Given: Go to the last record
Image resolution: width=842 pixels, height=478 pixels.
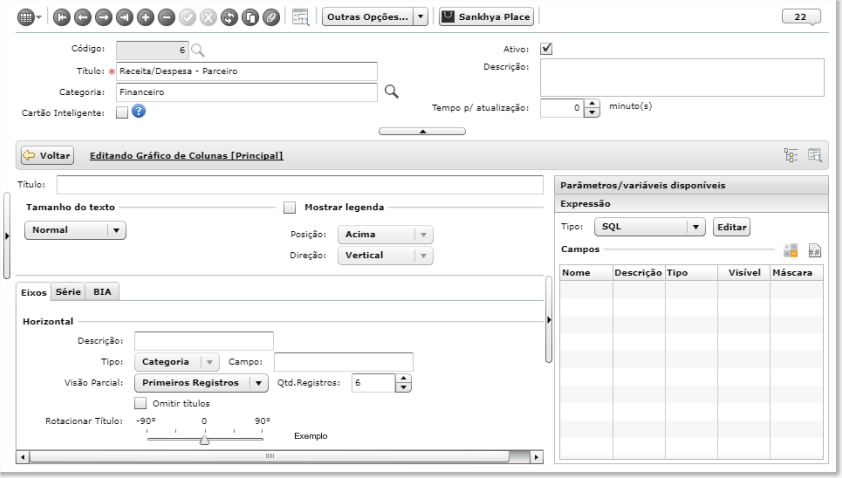Looking at the screenshot, I should [x=125, y=18].
